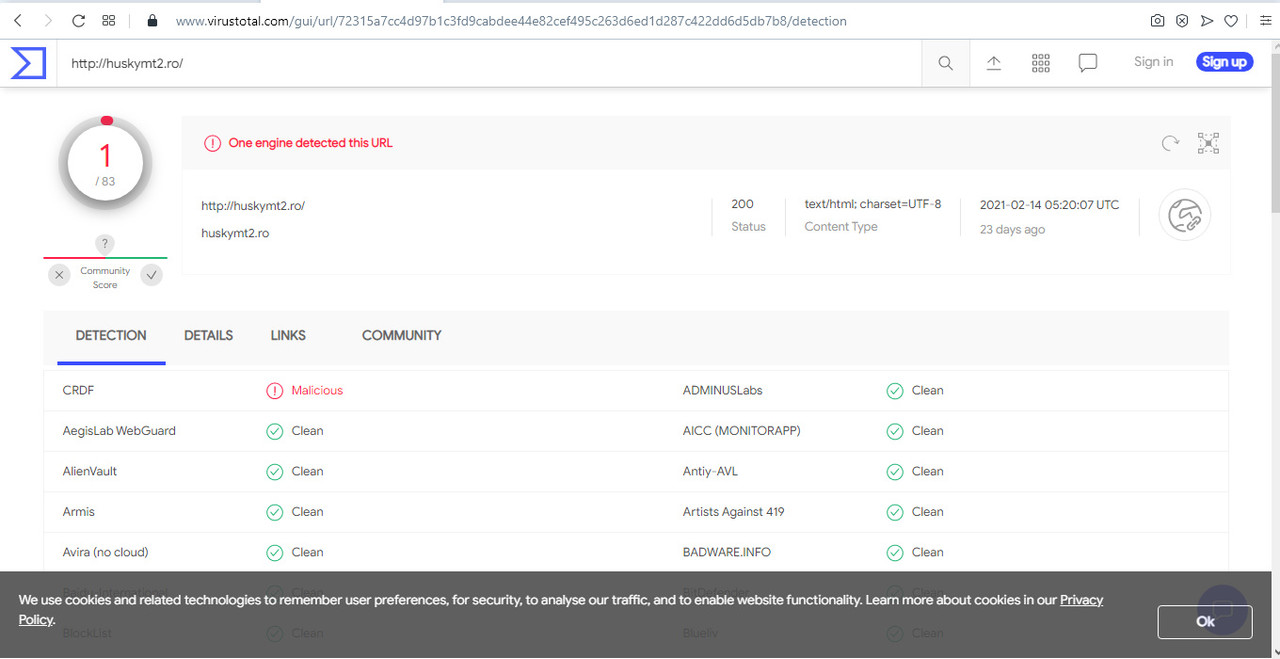This screenshot has height=659, width=1280.
Task: Click the huskymt2.ro domain text
Action: click(x=235, y=233)
